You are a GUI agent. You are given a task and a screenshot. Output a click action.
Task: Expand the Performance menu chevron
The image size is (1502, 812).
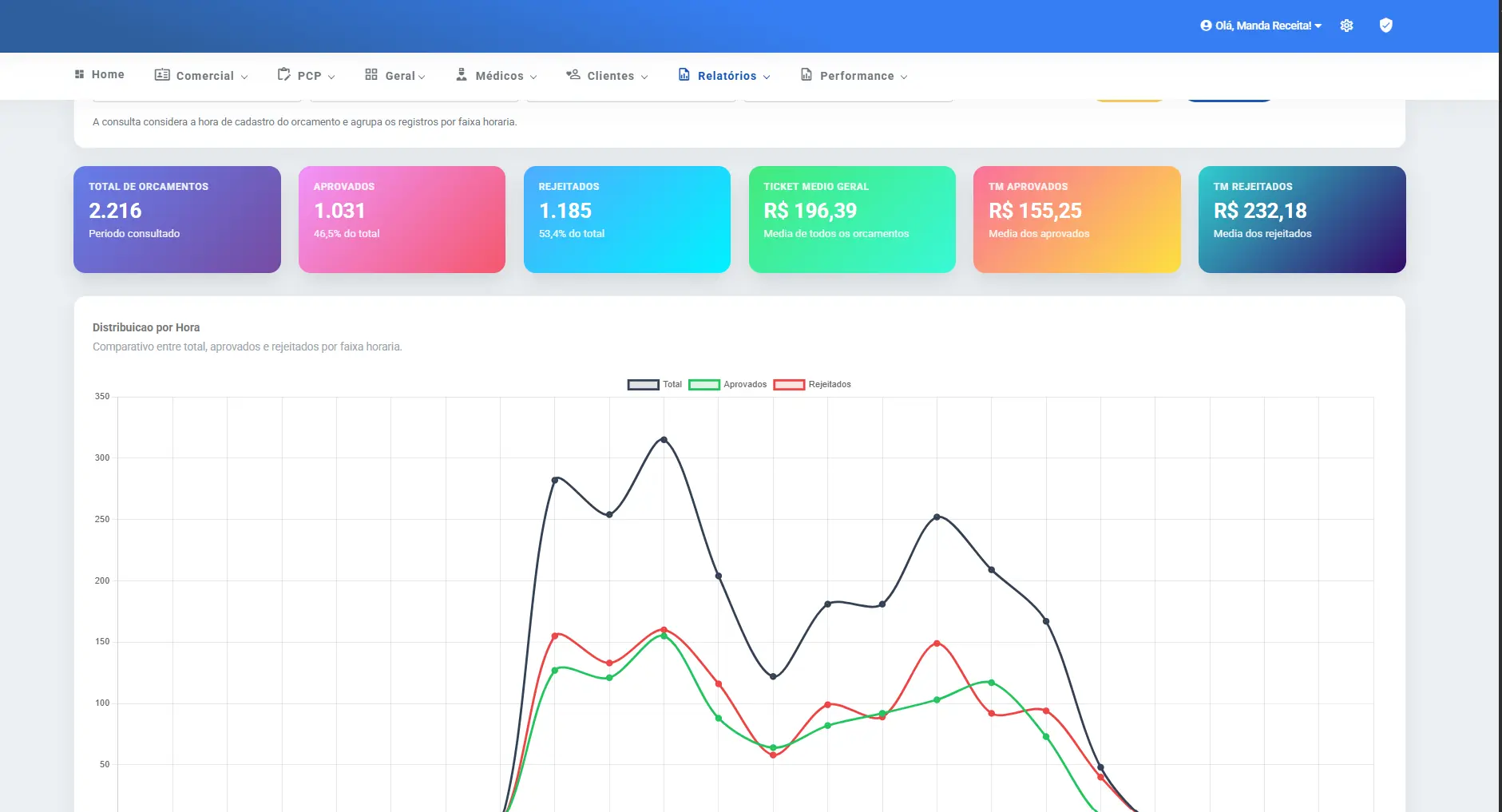click(x=904, y=77)
